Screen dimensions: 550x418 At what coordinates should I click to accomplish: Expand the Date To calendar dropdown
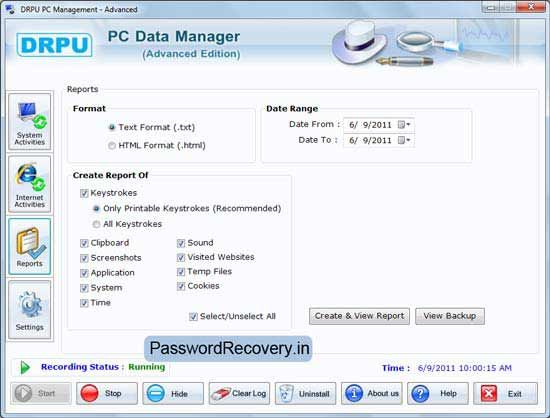point(404,140)
